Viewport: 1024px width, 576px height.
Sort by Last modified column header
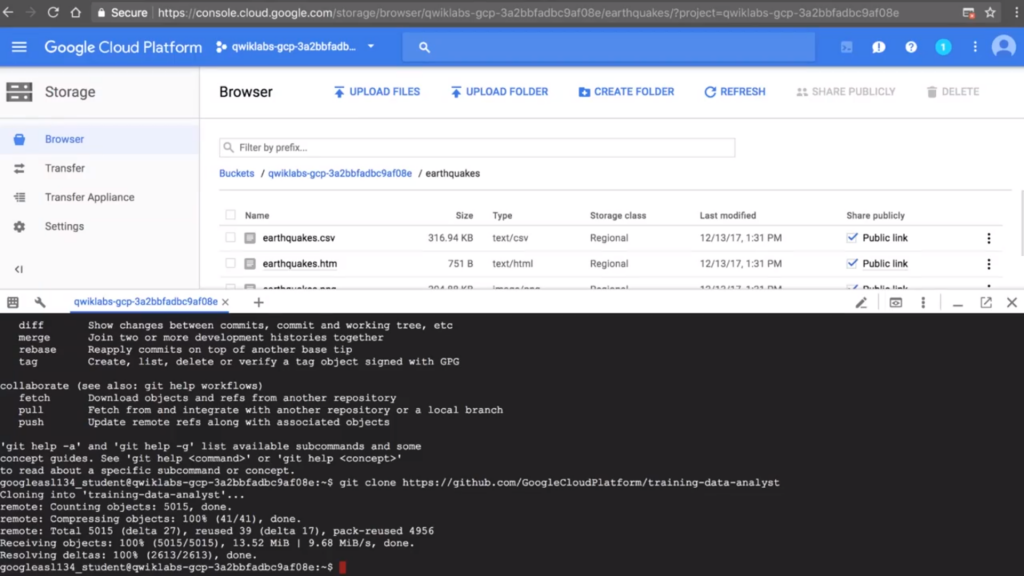[x=728, y=216]
